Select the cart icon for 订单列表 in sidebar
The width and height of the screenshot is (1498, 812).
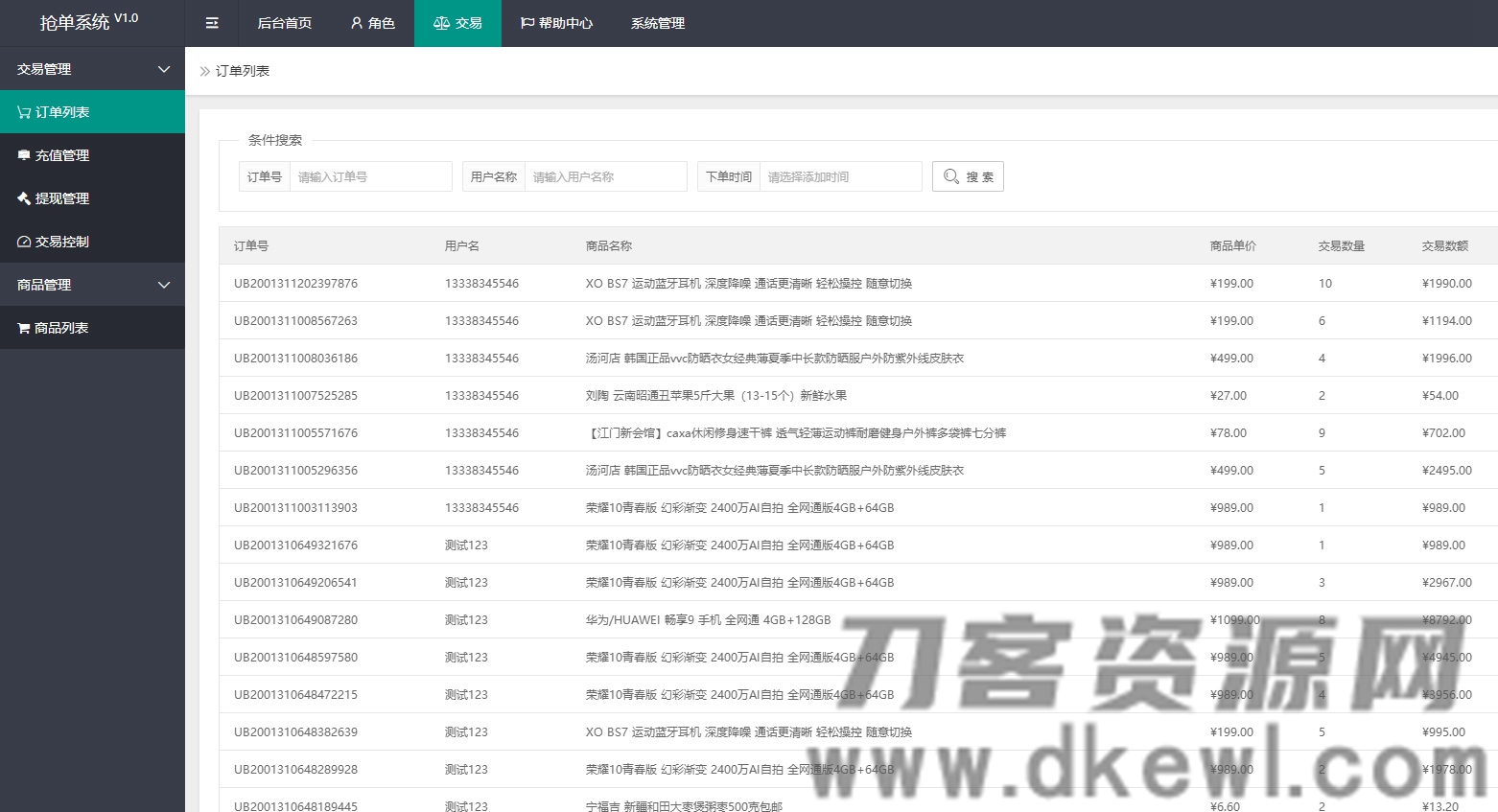(23, 111)
